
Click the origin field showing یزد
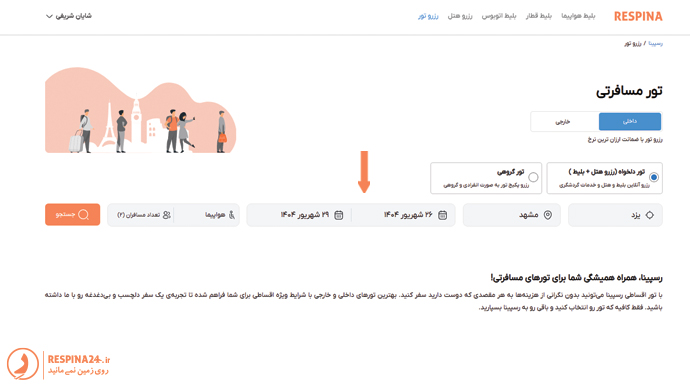pyautogui.click(x=615, y=215)
